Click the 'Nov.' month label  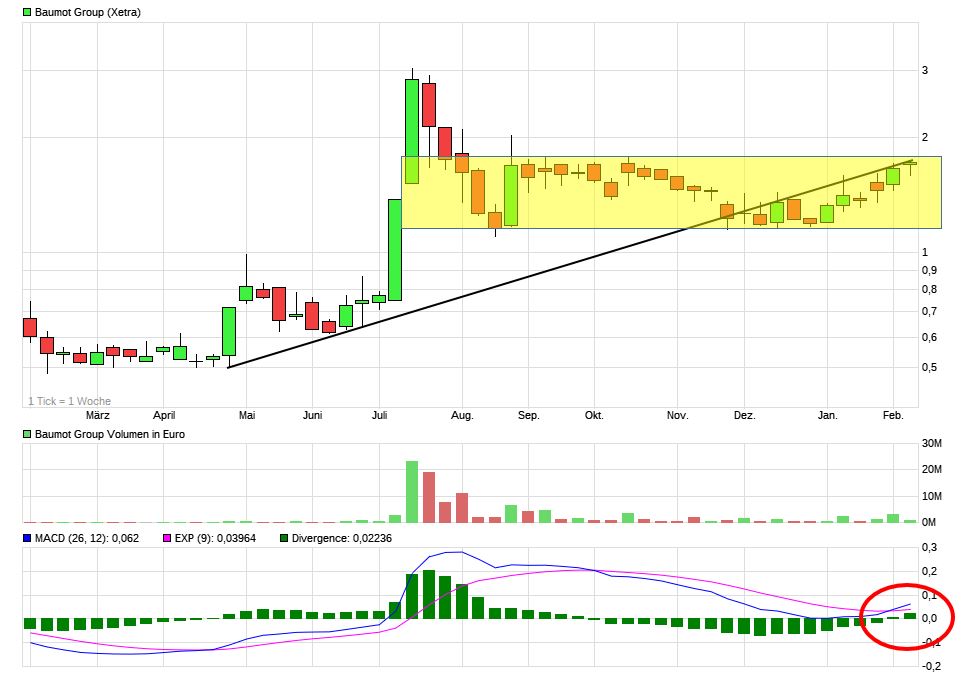(x=677, y=415)
